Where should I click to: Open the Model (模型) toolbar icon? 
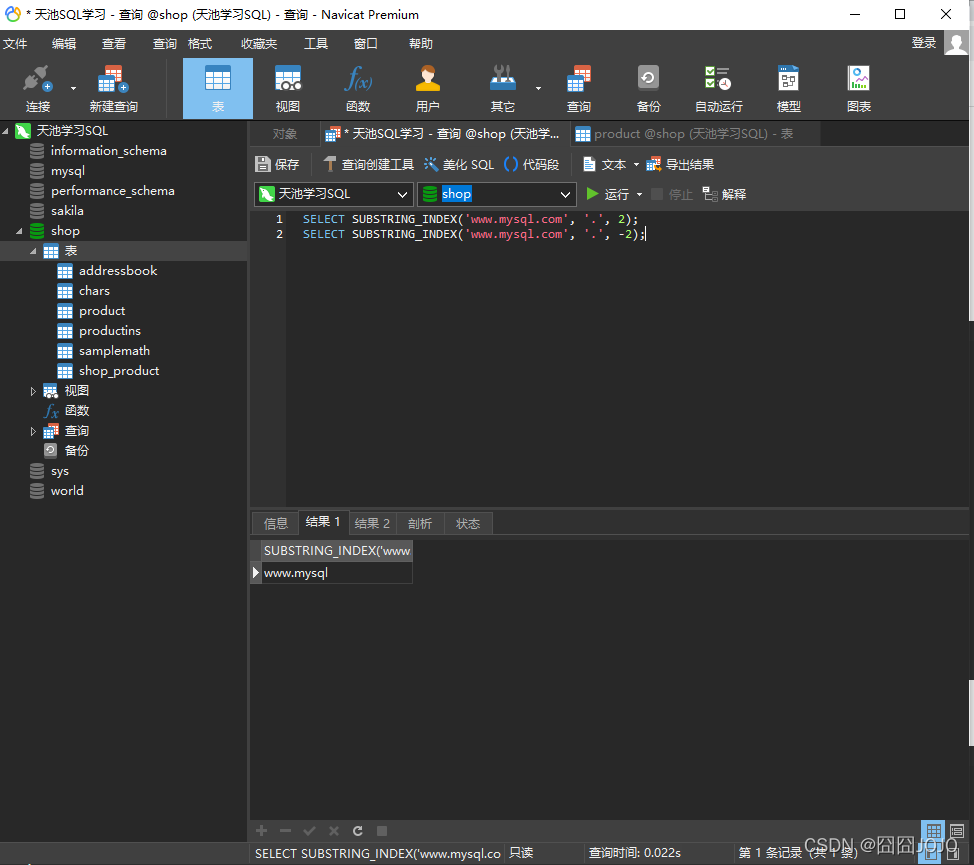789,88
